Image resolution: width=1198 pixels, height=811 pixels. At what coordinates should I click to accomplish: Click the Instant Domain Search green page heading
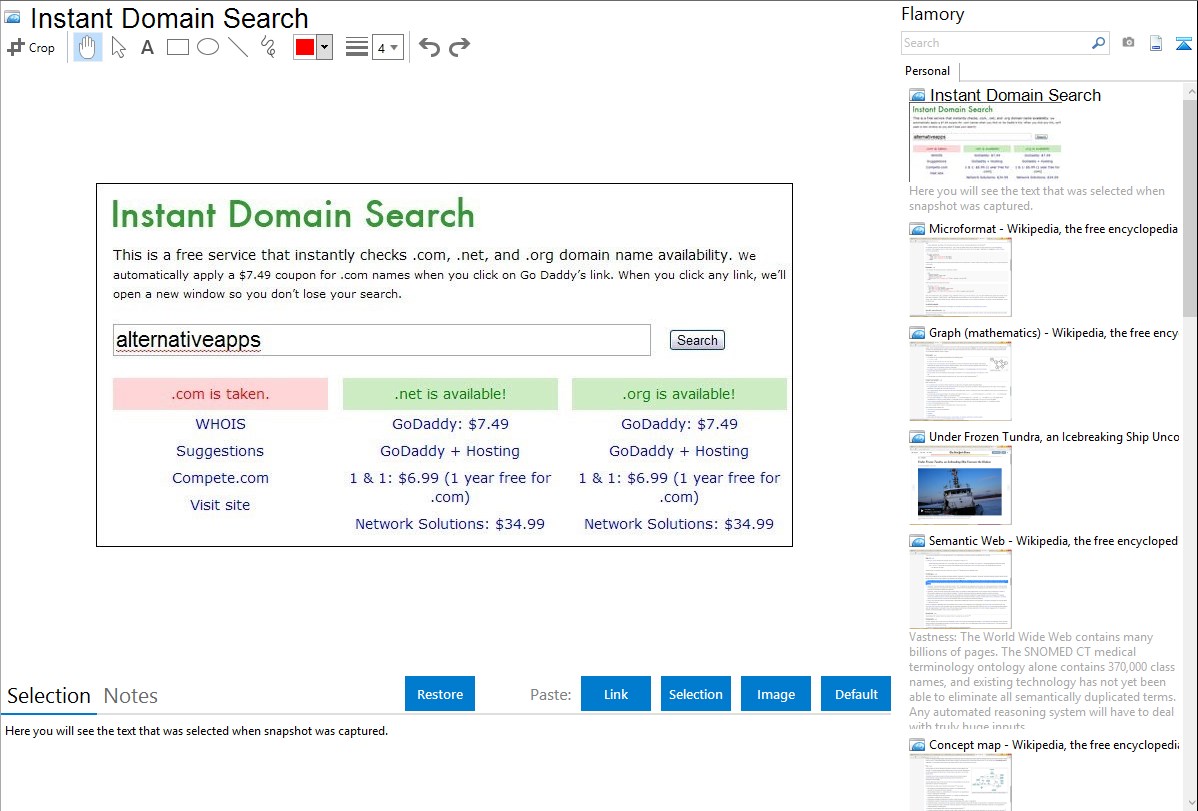click(x=293, y=214)
